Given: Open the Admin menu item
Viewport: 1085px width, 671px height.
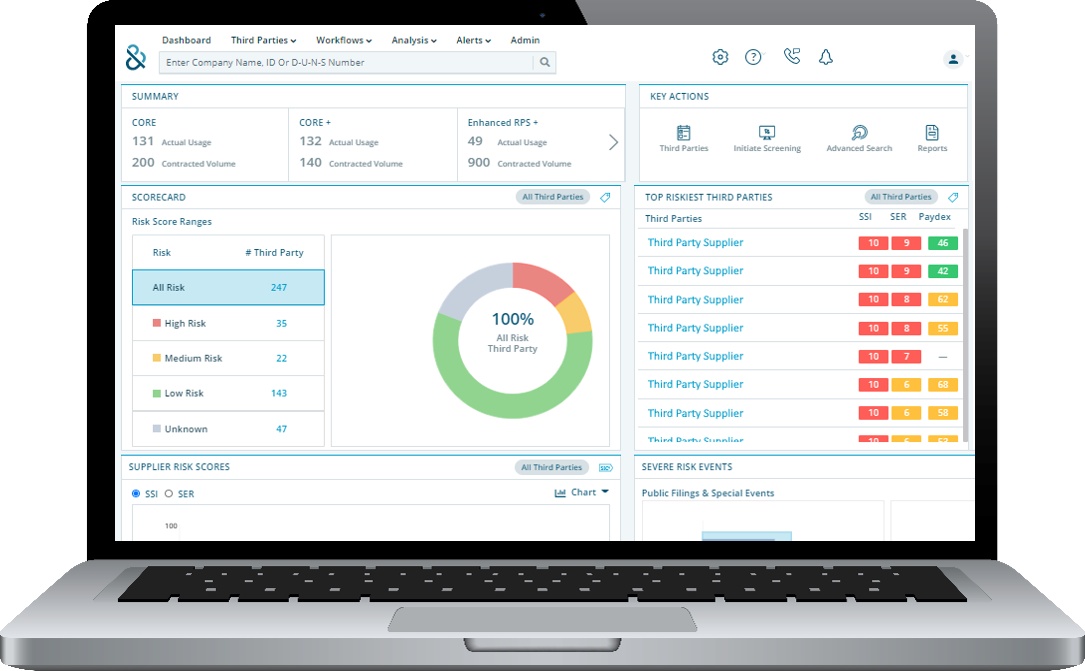Looking at the screenshot, I should click(524, 40).
